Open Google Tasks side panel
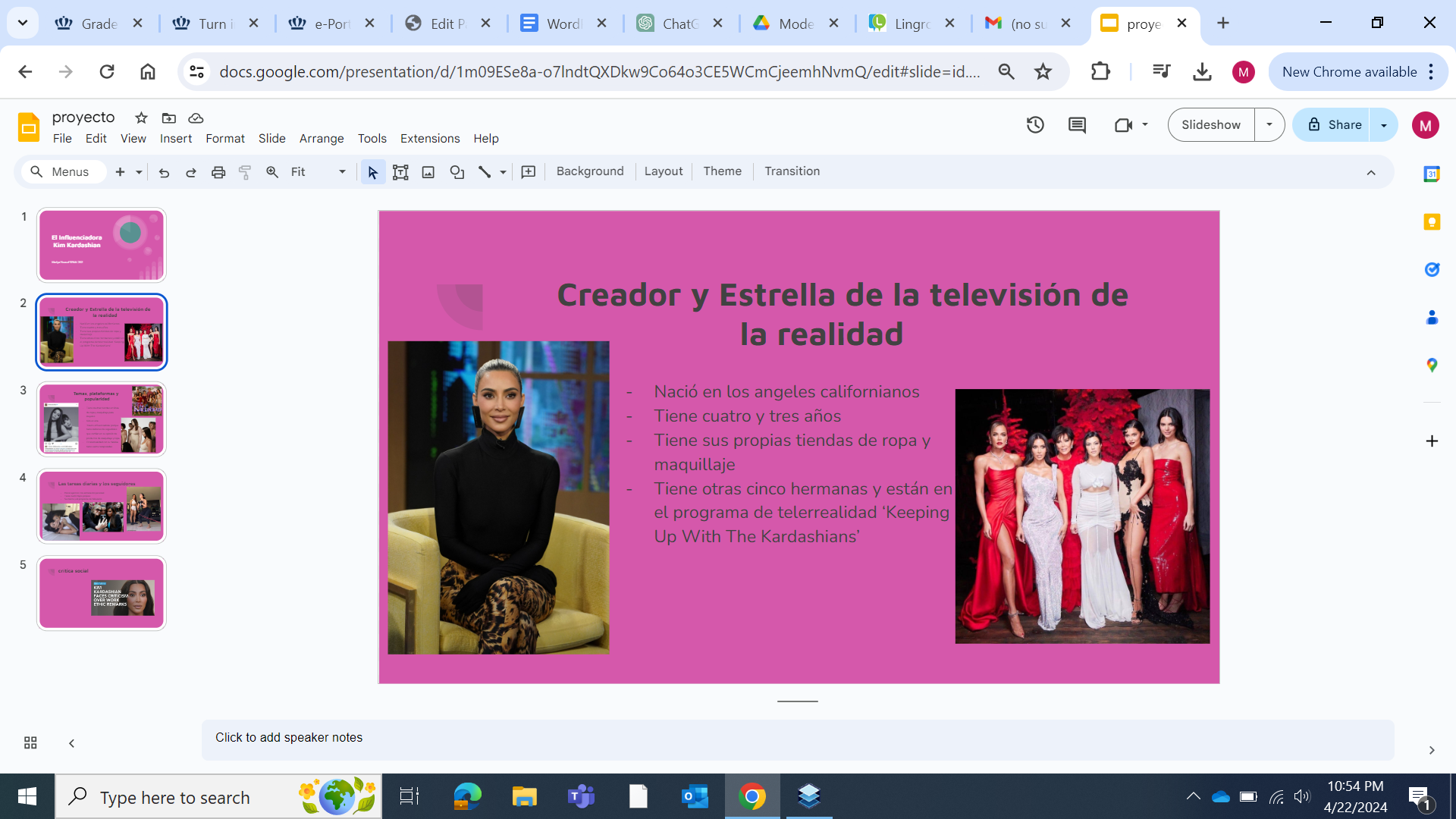This screenshot has height=819, width=1456. [x=1432, y=269]
